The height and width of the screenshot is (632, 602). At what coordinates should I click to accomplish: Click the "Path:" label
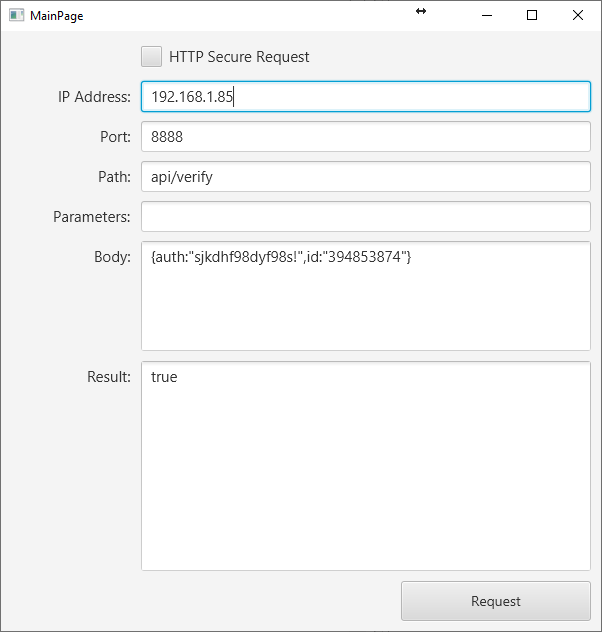click(x=113, y=177)
